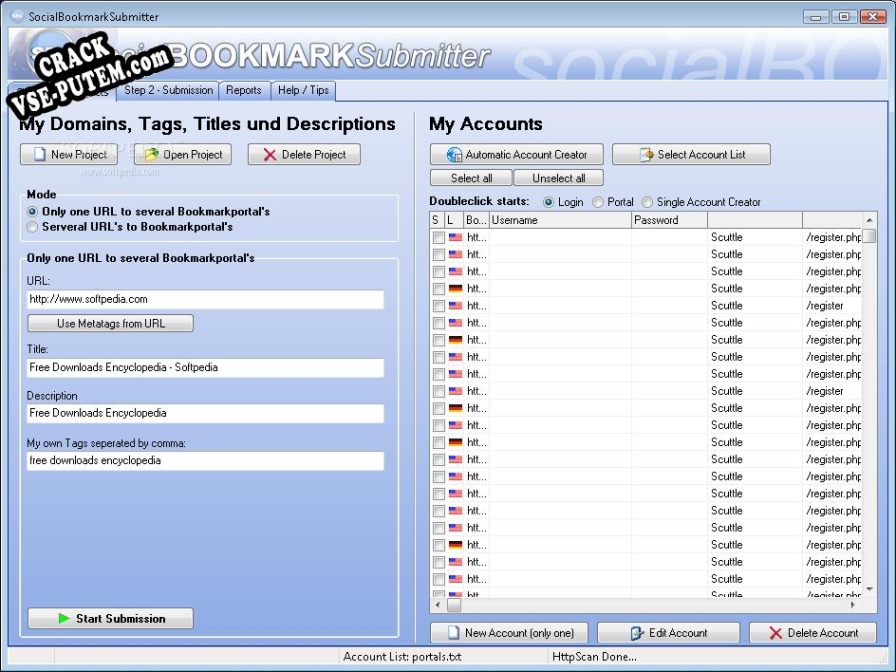Open the Reports tab
896x672 pixels.
(x=243, y=90)
